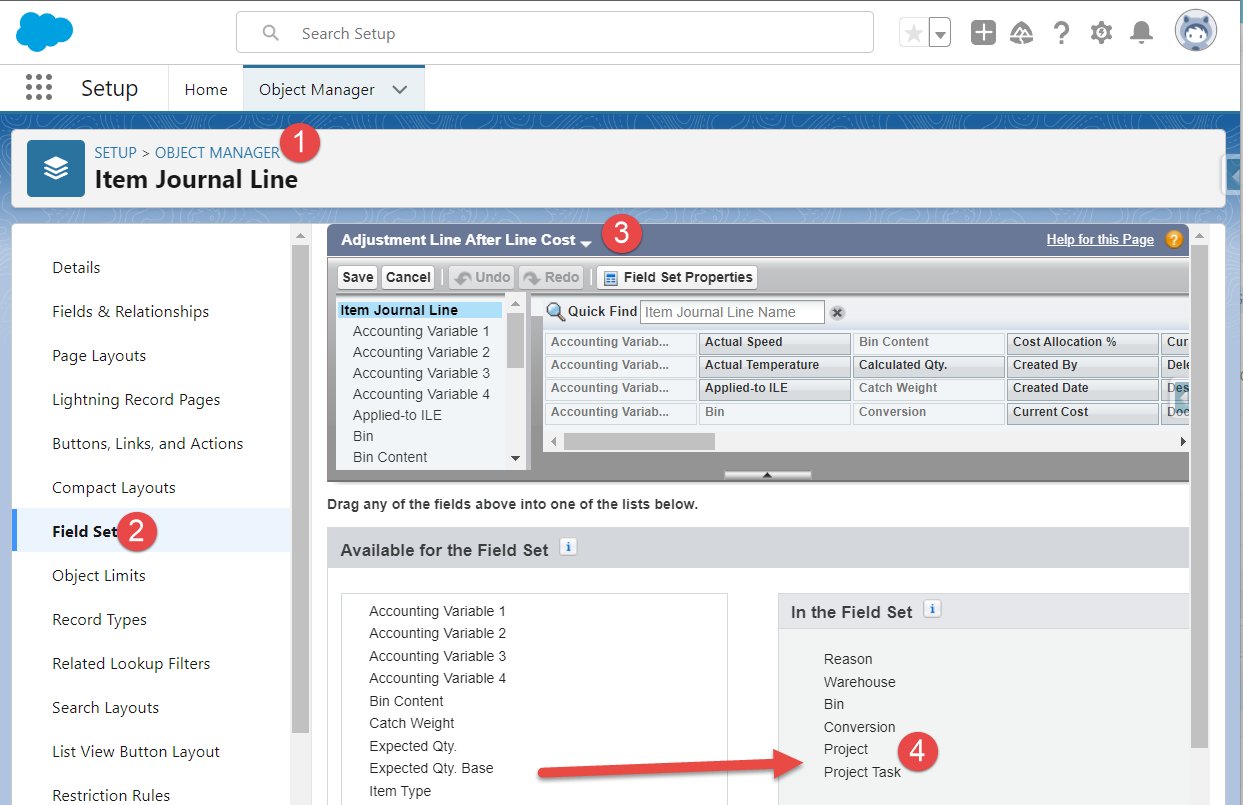Open Buttons, Links, and Actions
The image size is (1243, 805).
tap(148, 443)
